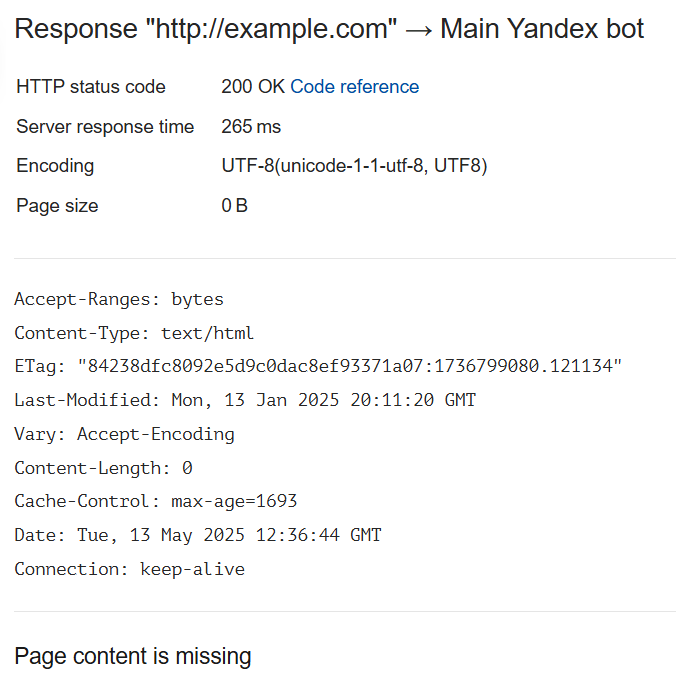The height and width of the screenshot is (684, 676).
Task: Click the Last-Modified header line
Action: tap(245, 400)
